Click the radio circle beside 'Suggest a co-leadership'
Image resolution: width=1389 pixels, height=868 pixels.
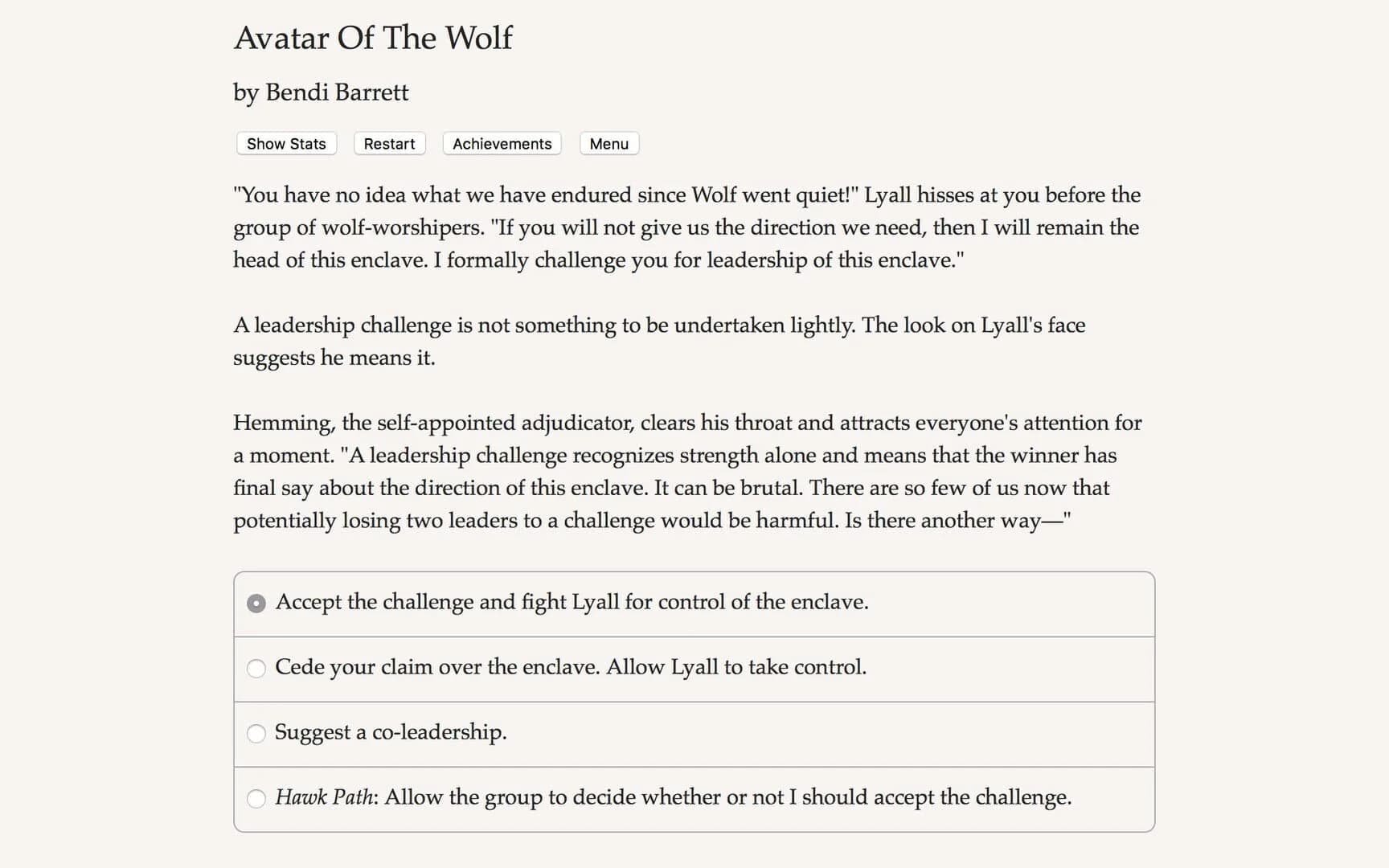(256, 734)
